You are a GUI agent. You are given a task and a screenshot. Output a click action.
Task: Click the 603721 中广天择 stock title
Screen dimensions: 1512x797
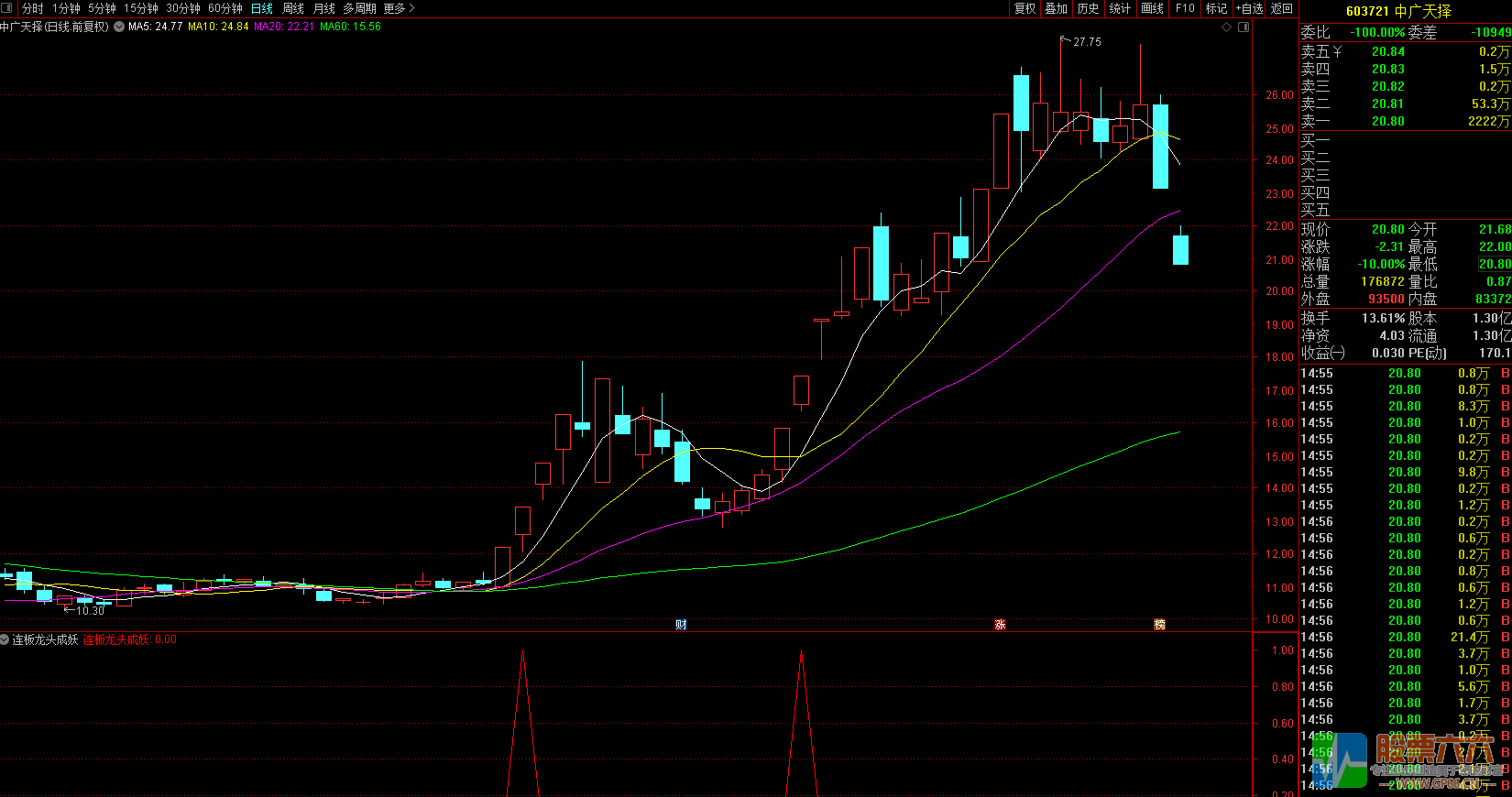point(1398,11)
